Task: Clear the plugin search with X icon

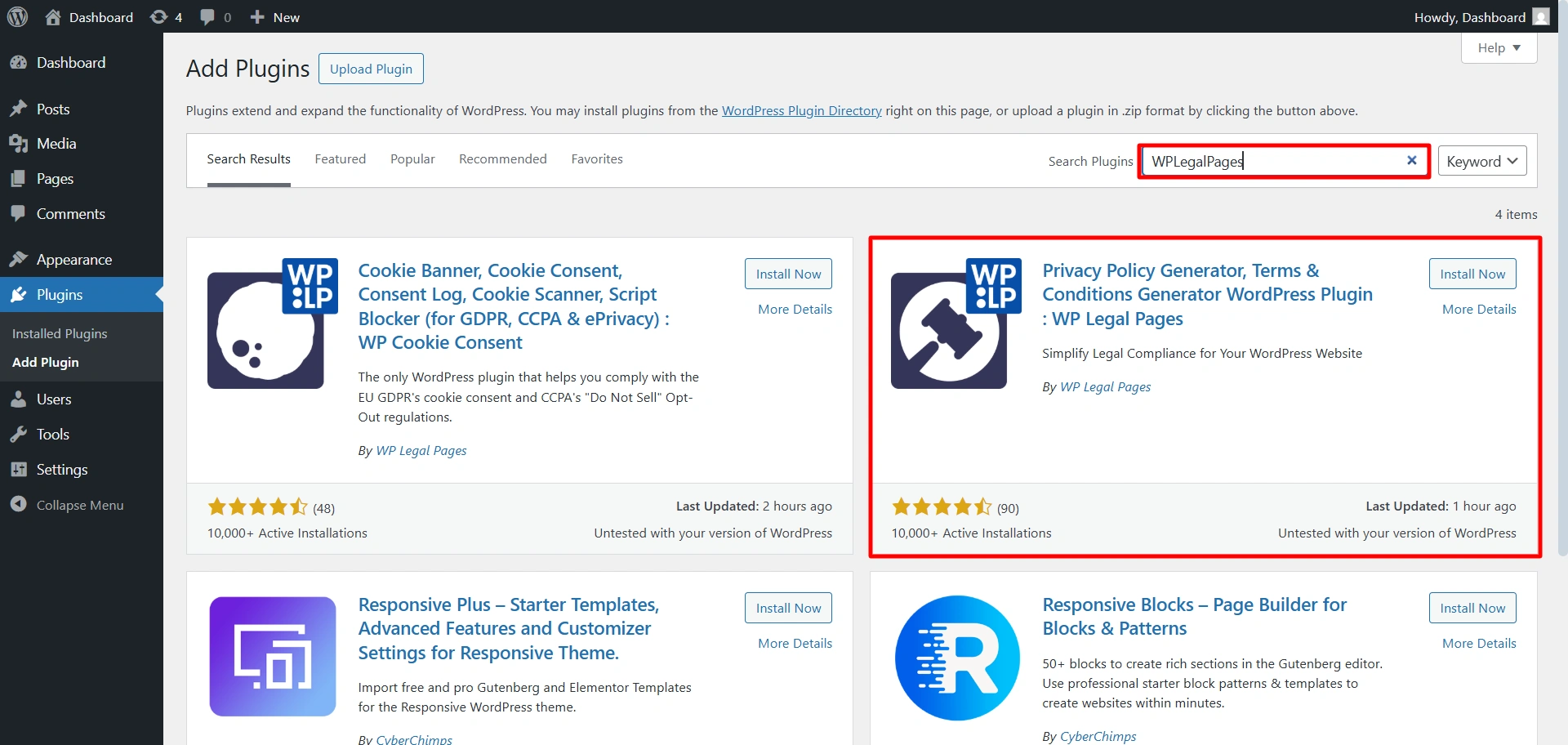Action: point(1411,161)
